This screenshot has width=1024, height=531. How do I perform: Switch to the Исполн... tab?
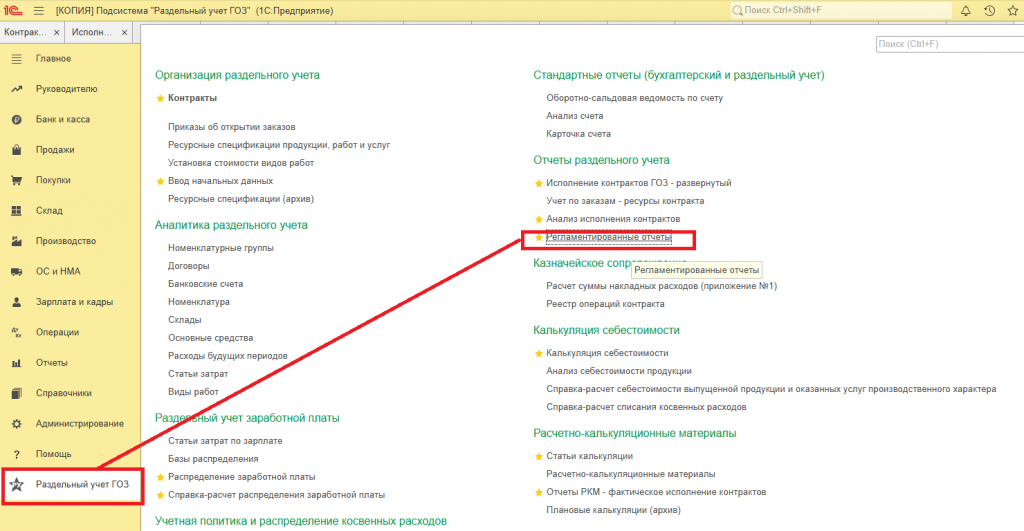click(91, 32)
